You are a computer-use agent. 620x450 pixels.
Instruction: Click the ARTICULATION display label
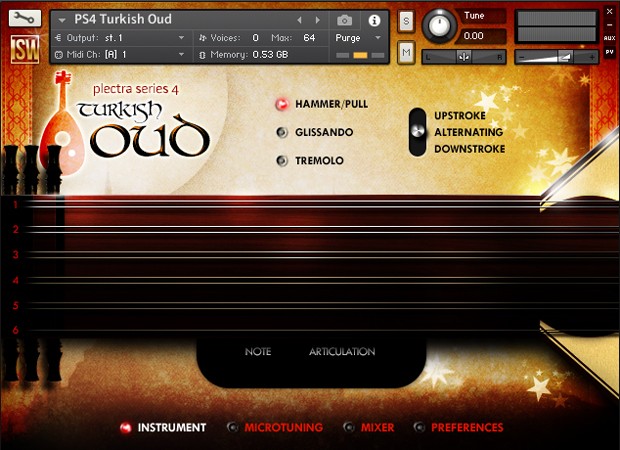coord(342,352)
